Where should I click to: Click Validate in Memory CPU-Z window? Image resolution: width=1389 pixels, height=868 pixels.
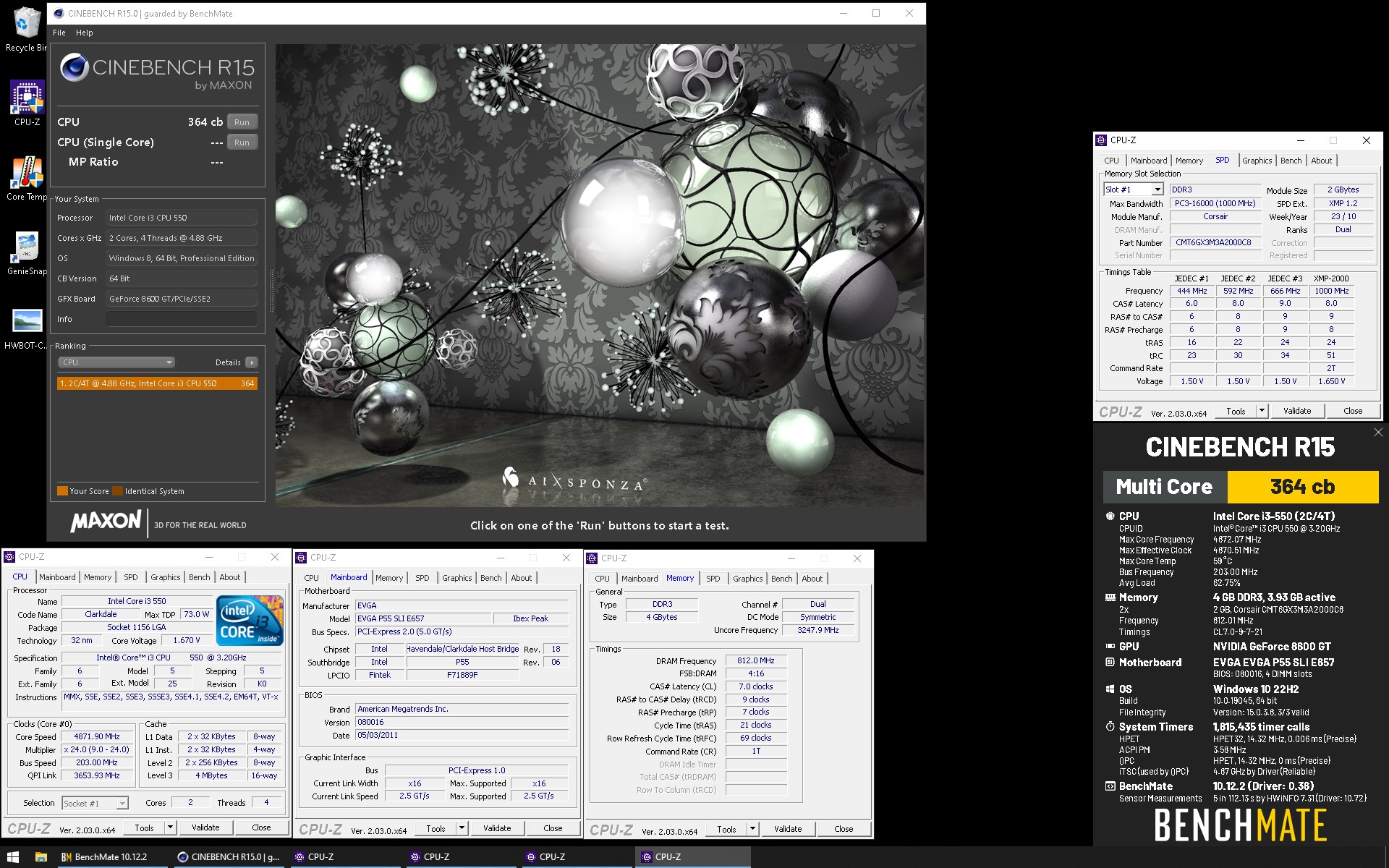click(788, 829)
